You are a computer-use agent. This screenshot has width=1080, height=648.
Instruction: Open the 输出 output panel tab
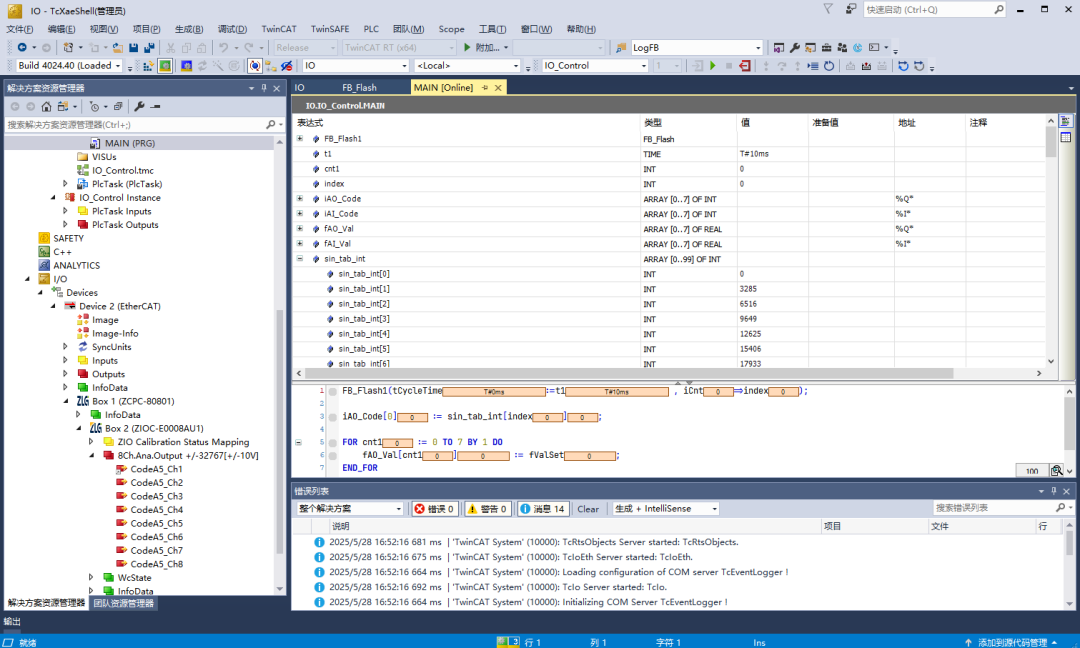pos(12,621)
